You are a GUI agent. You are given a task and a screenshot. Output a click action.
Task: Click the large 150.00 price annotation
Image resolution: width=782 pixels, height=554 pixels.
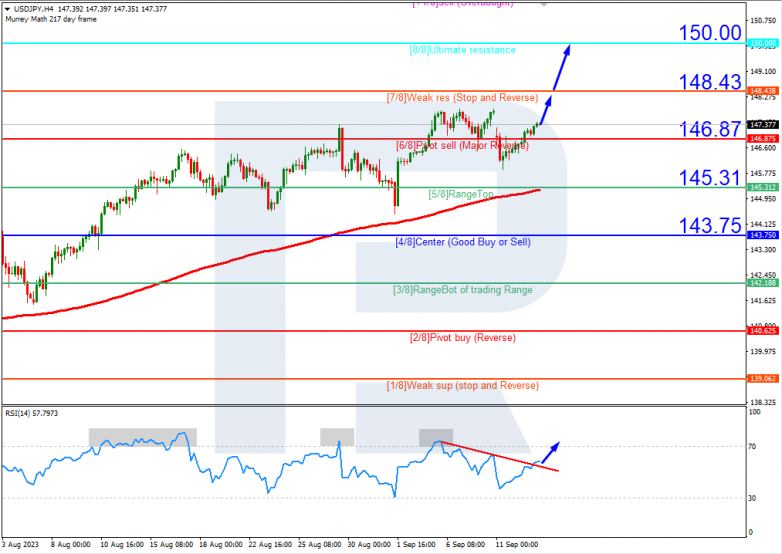710,33
